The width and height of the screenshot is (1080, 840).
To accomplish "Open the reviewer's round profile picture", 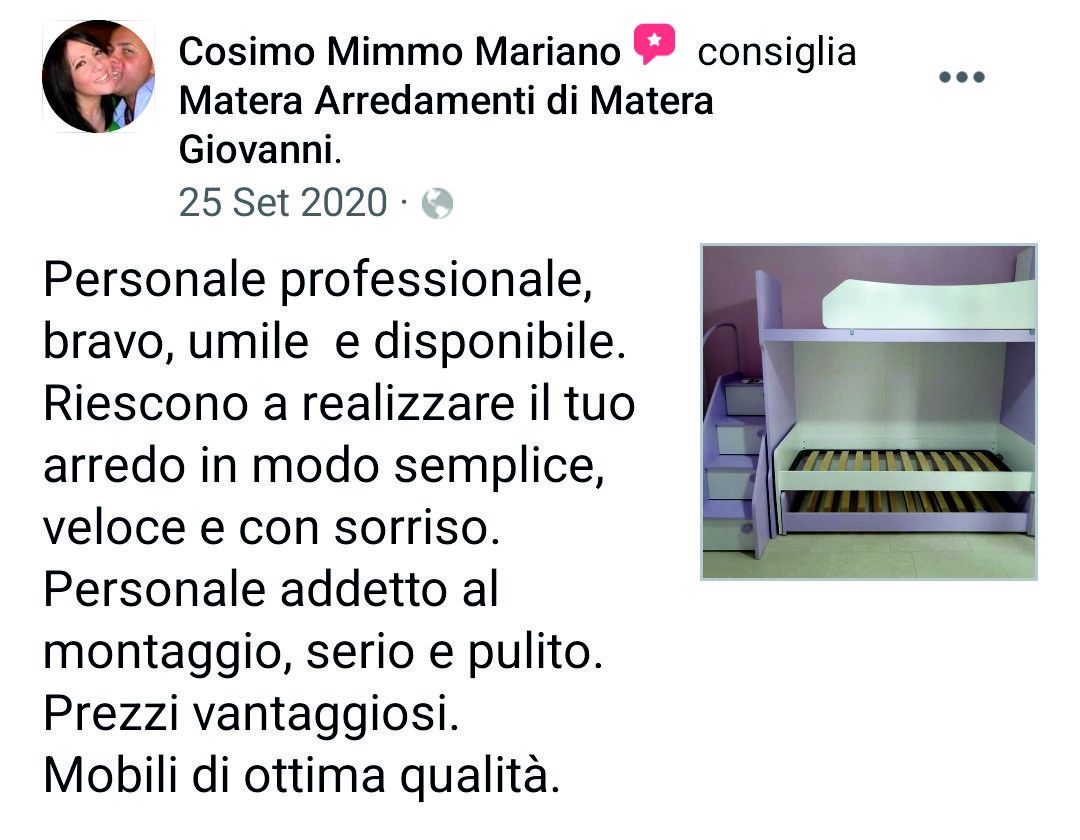I will [x=98, y=76].
